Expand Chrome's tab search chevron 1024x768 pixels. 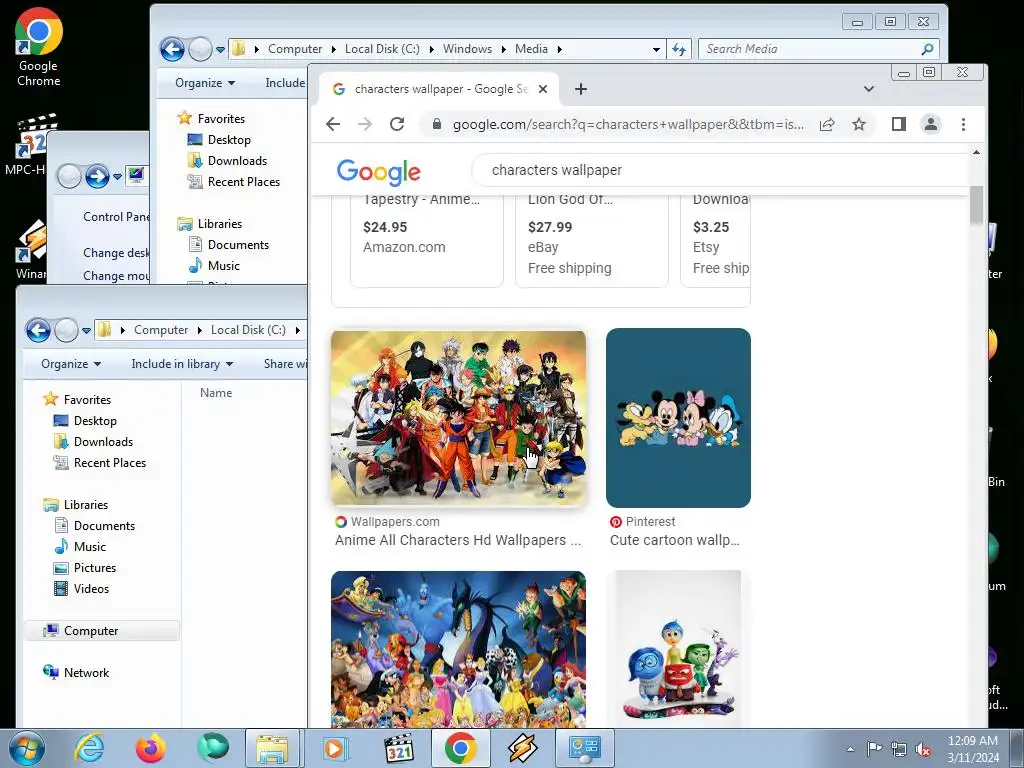pyautogui.click(x=869, y=89)
